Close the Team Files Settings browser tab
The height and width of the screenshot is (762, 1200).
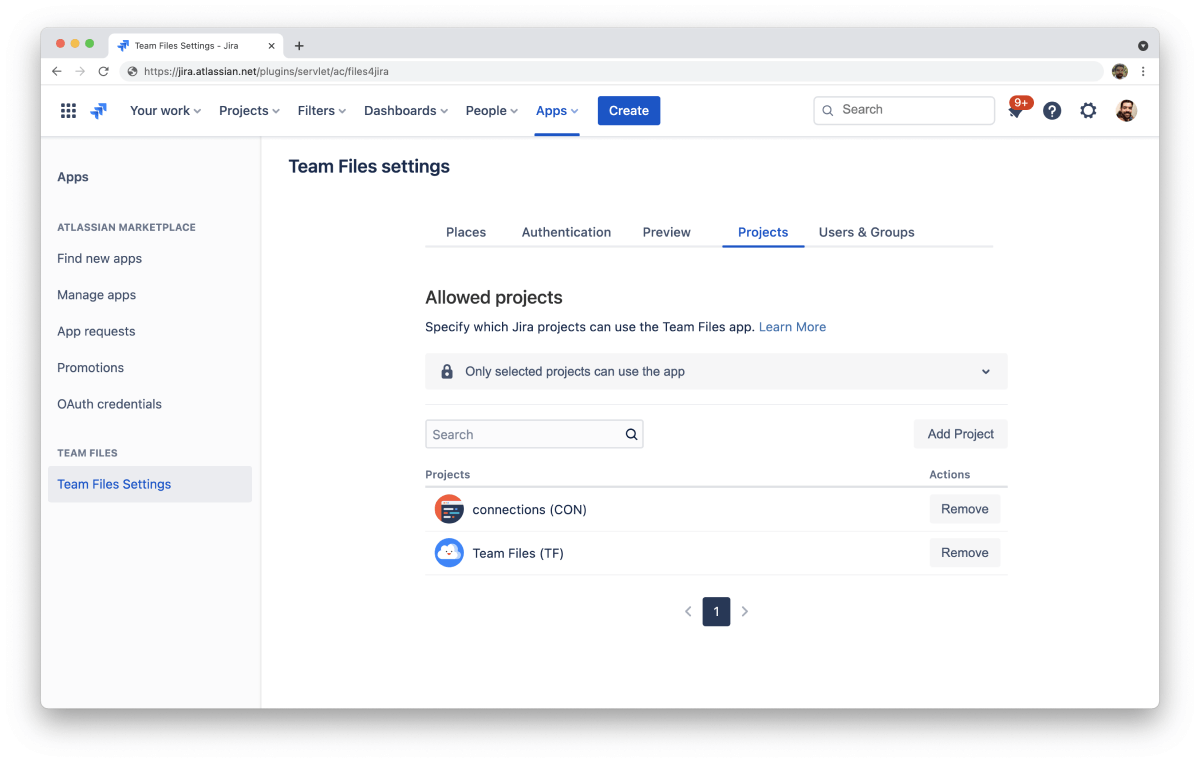click(x=272, y=46)
